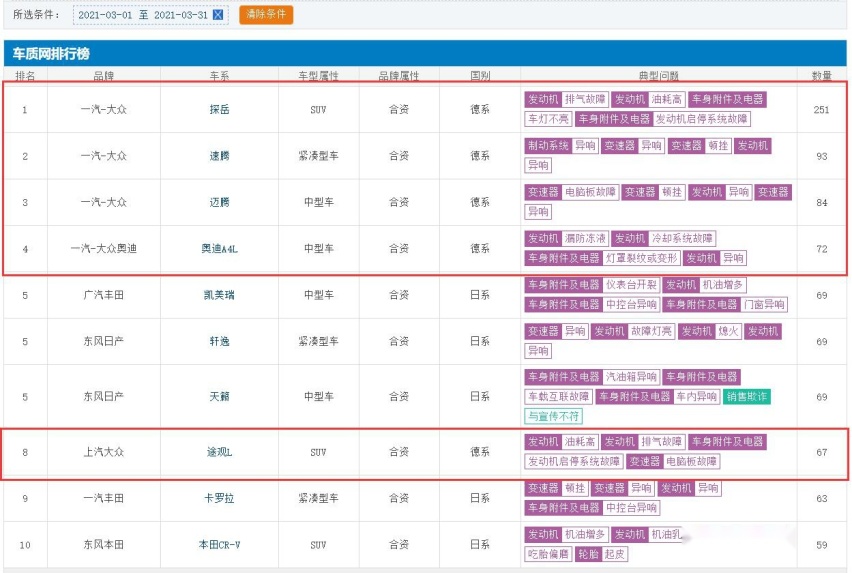This screenshot has width=852, height=573.
Task: Open the 途观L car series link
Action: point(219,452)
